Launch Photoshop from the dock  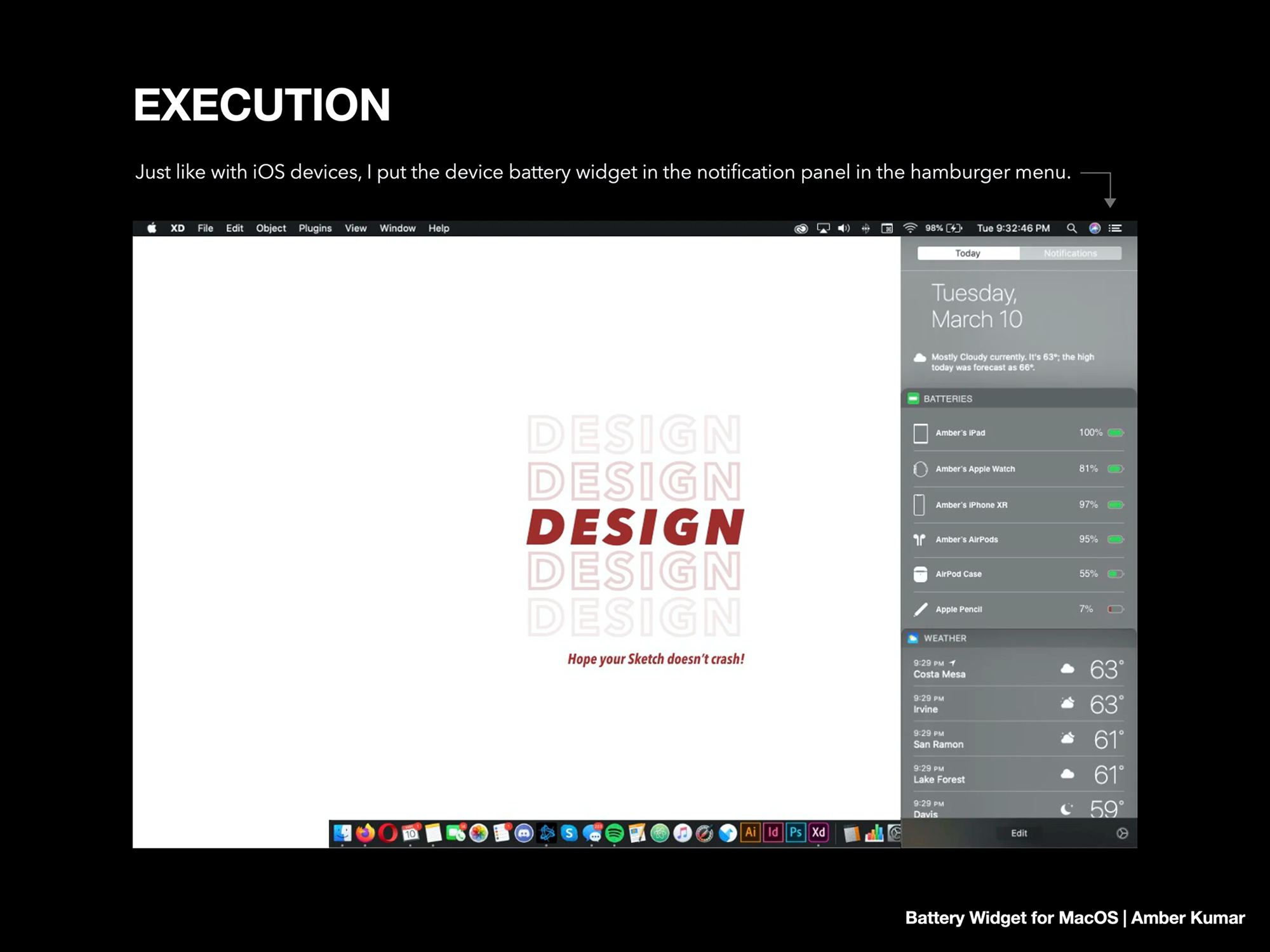(796, 833)
